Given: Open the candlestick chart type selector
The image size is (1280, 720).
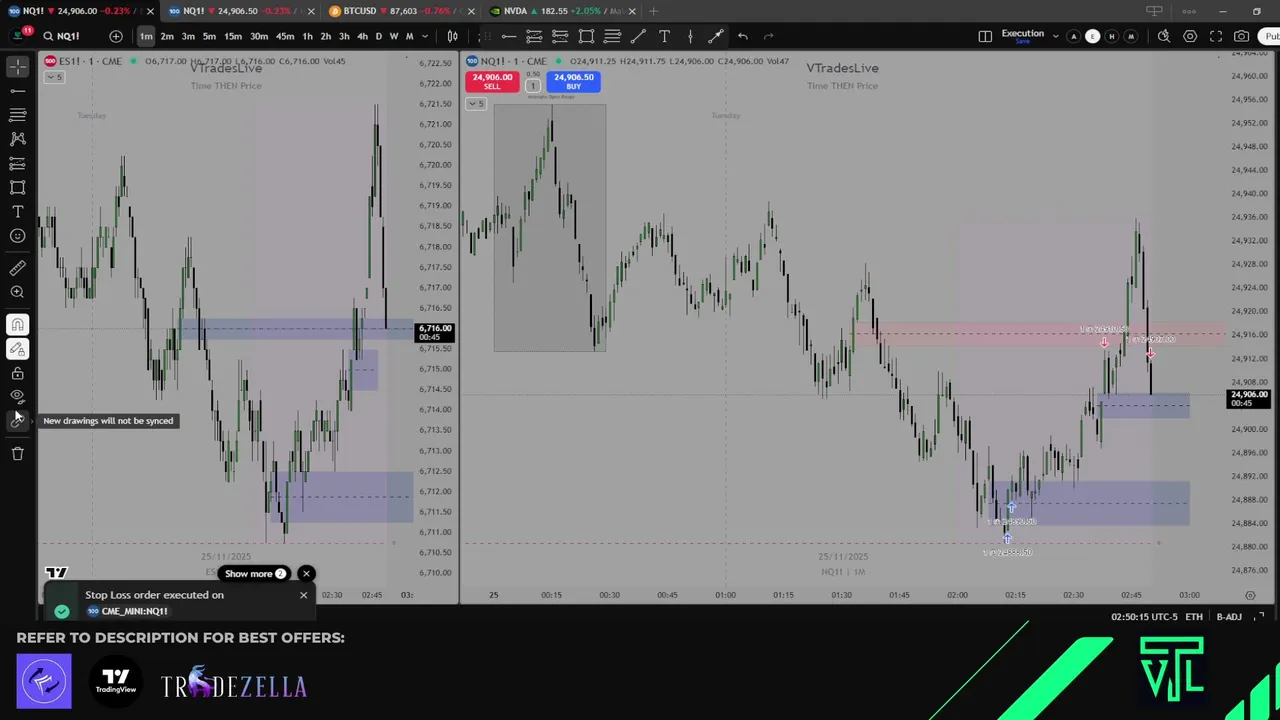Looking at the screenshot, I should coord(453,36).
